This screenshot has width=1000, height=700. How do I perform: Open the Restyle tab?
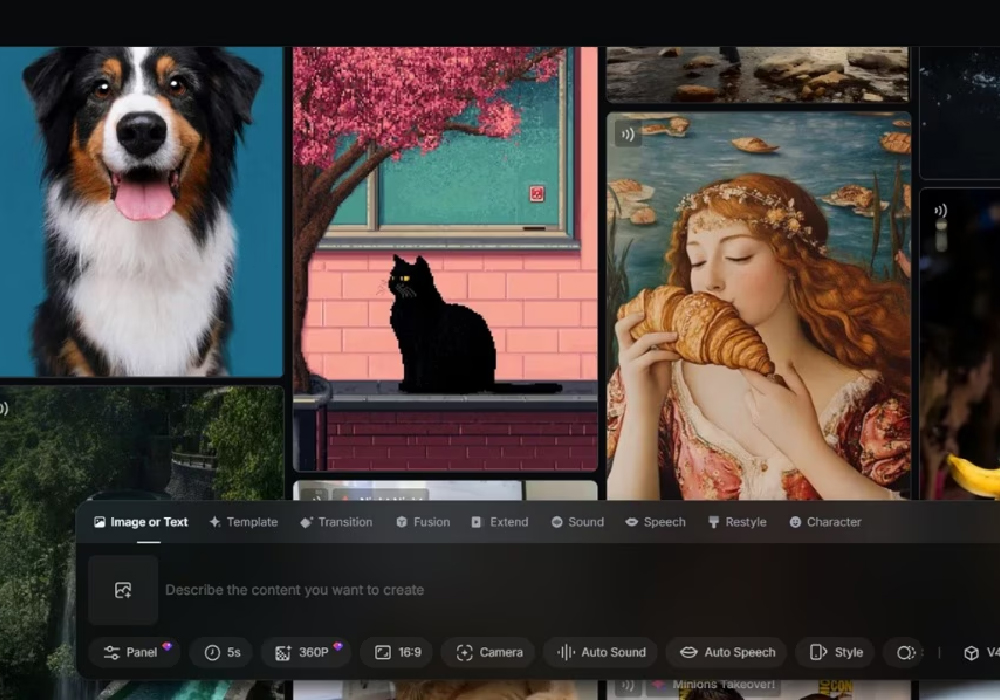[737, 522]
